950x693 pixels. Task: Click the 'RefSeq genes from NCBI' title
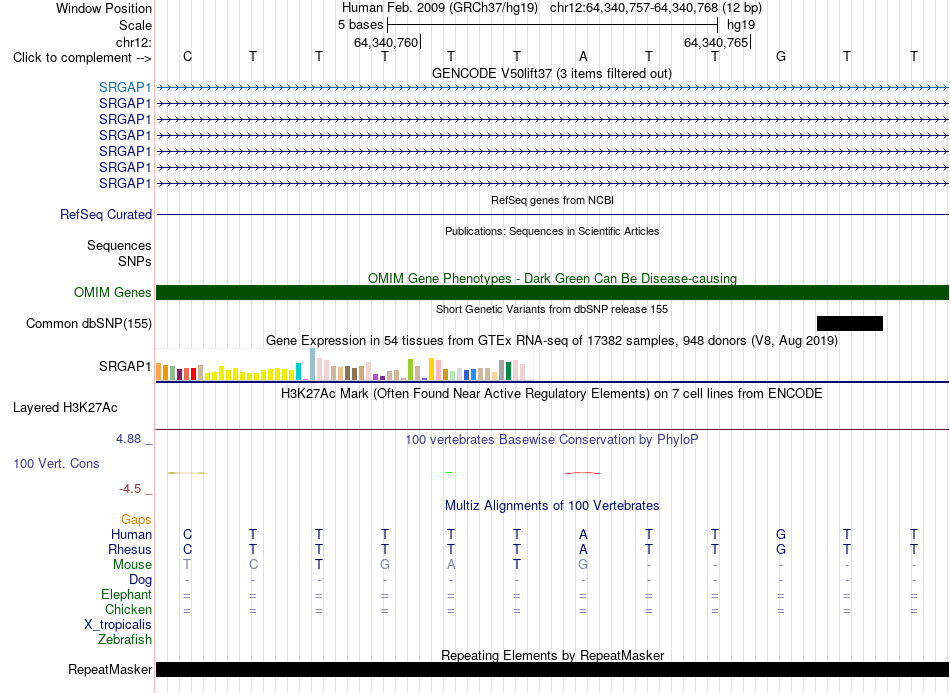(552, 200)
